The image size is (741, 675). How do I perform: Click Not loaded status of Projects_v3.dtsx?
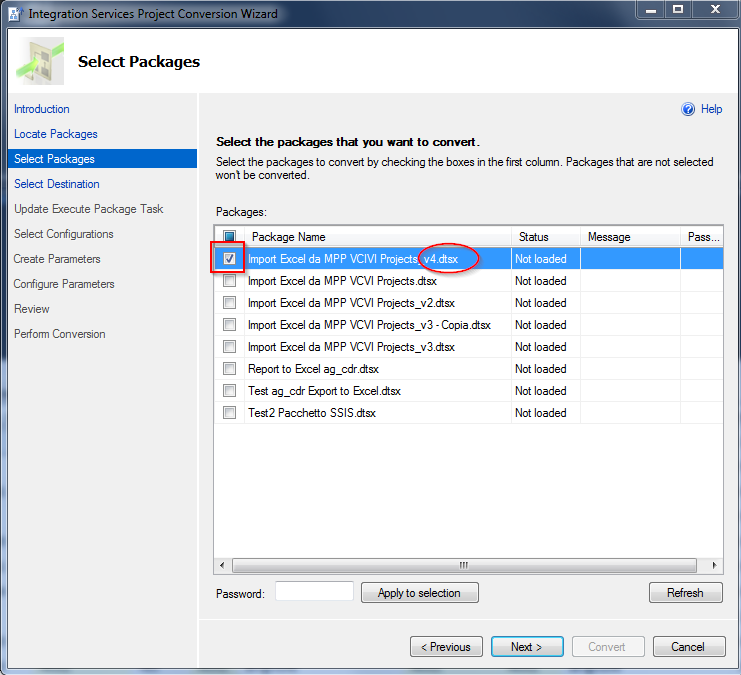pos(541,347)
